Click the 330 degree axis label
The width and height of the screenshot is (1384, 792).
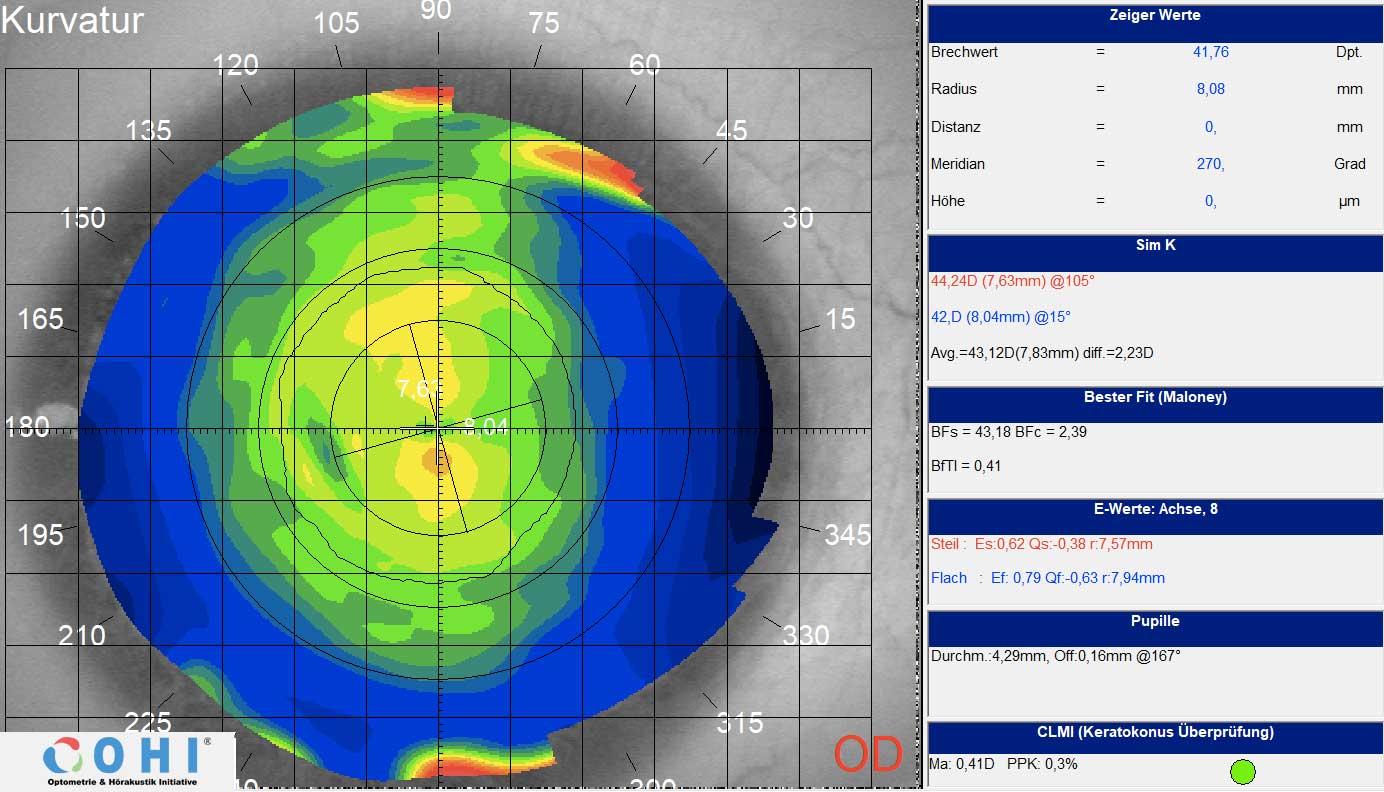tap(806, 635)
